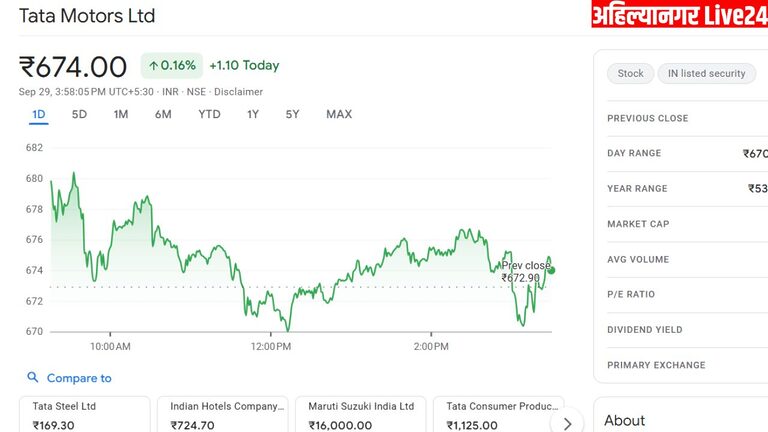
Task: Switch to the 5D chart range
Action: pyautogui.click(x=79, y=114)
